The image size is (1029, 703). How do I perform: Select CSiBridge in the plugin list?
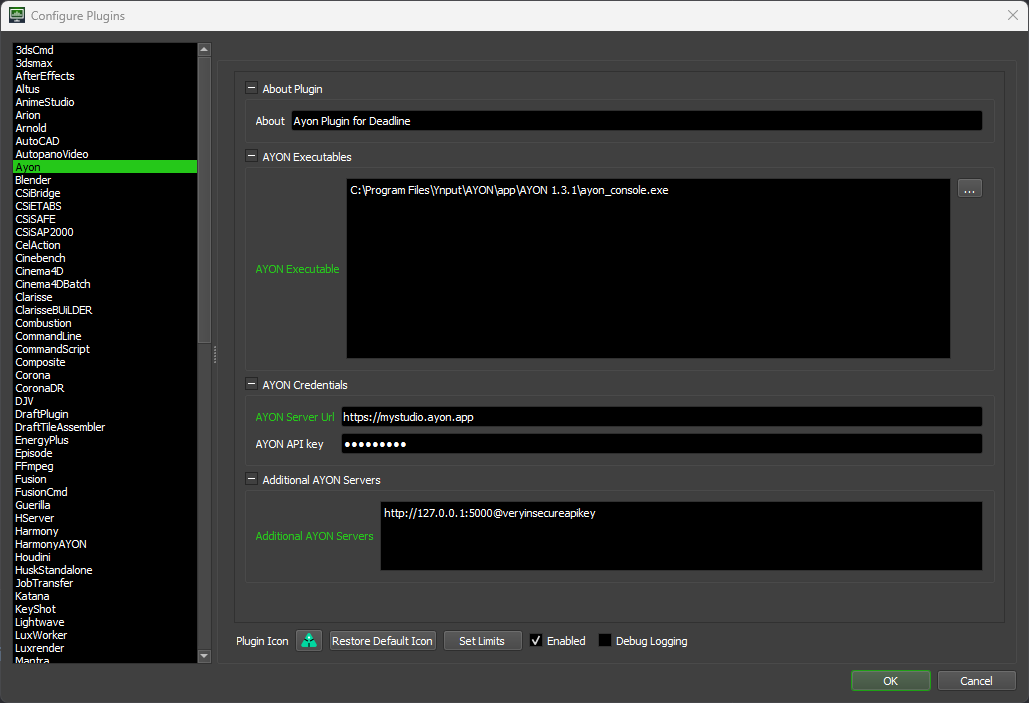coord(105,193)
